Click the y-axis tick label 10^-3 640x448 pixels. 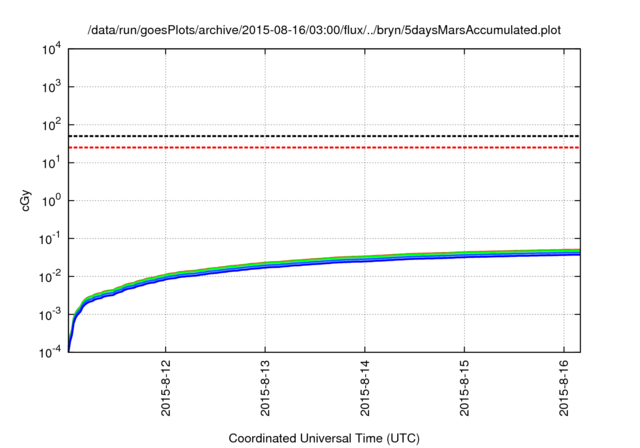(49, 314)
